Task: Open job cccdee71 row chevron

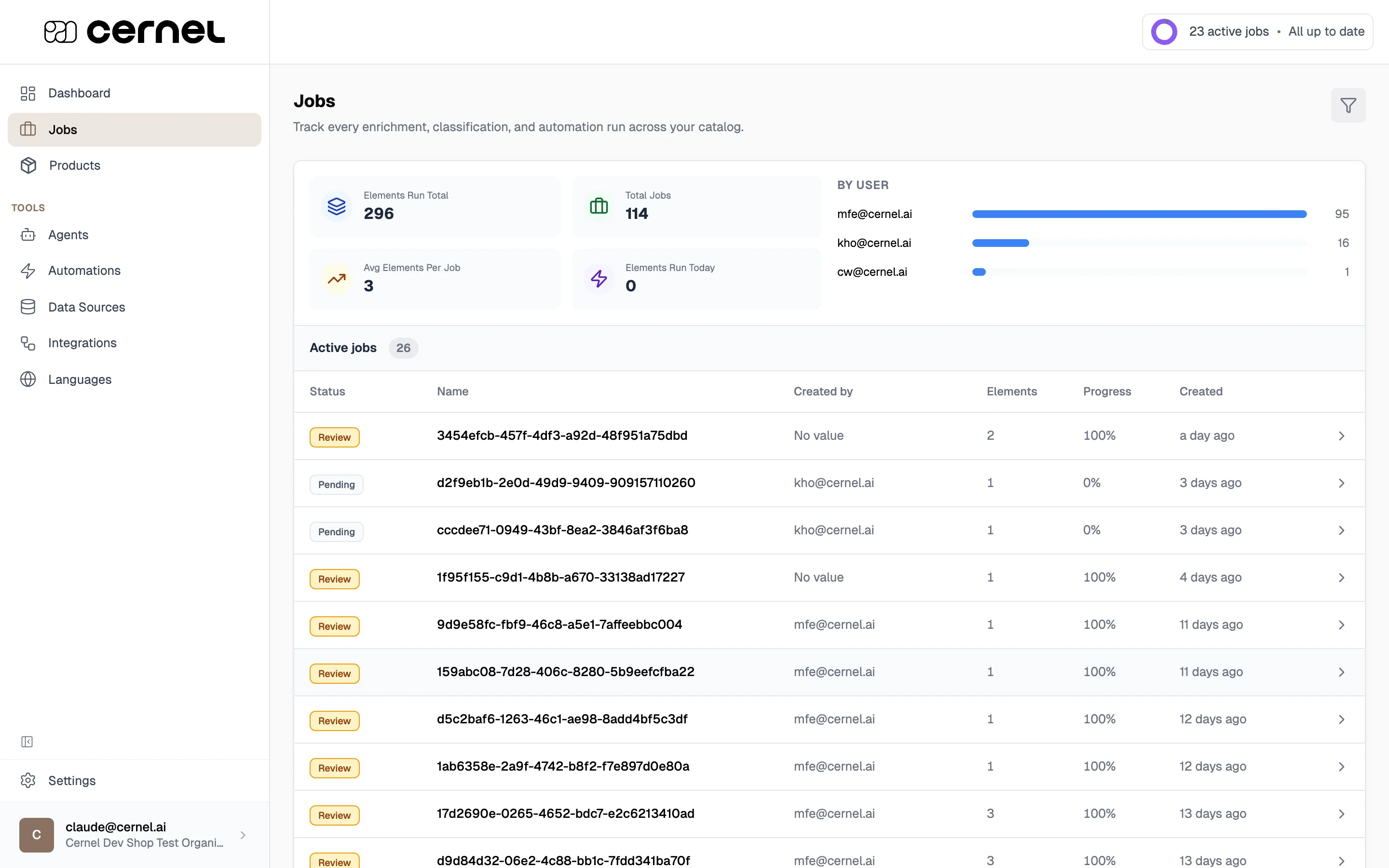Action: point(1341,530)
